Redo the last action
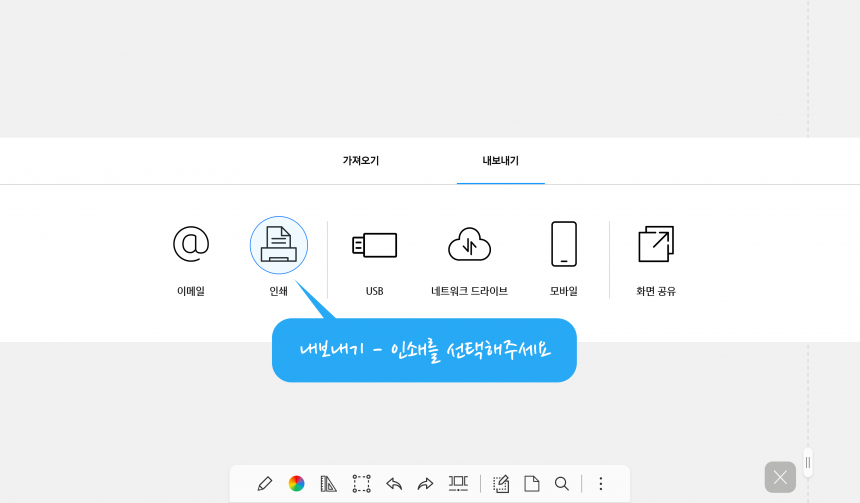 (x=426, y=484)
